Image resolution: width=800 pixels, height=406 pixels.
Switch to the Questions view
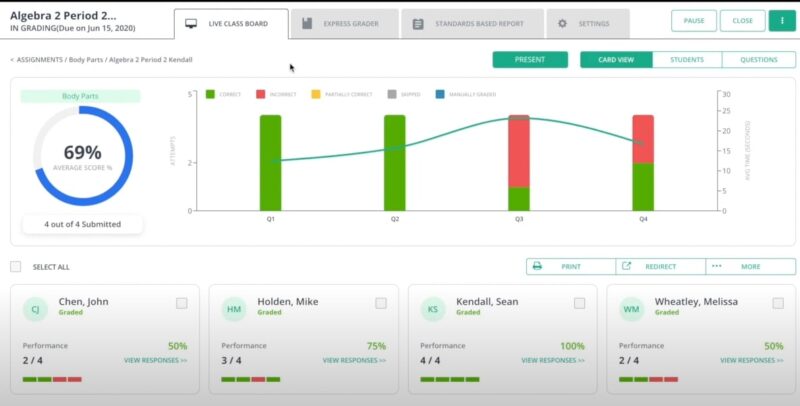pyautogui.click(x=758, y=60)
